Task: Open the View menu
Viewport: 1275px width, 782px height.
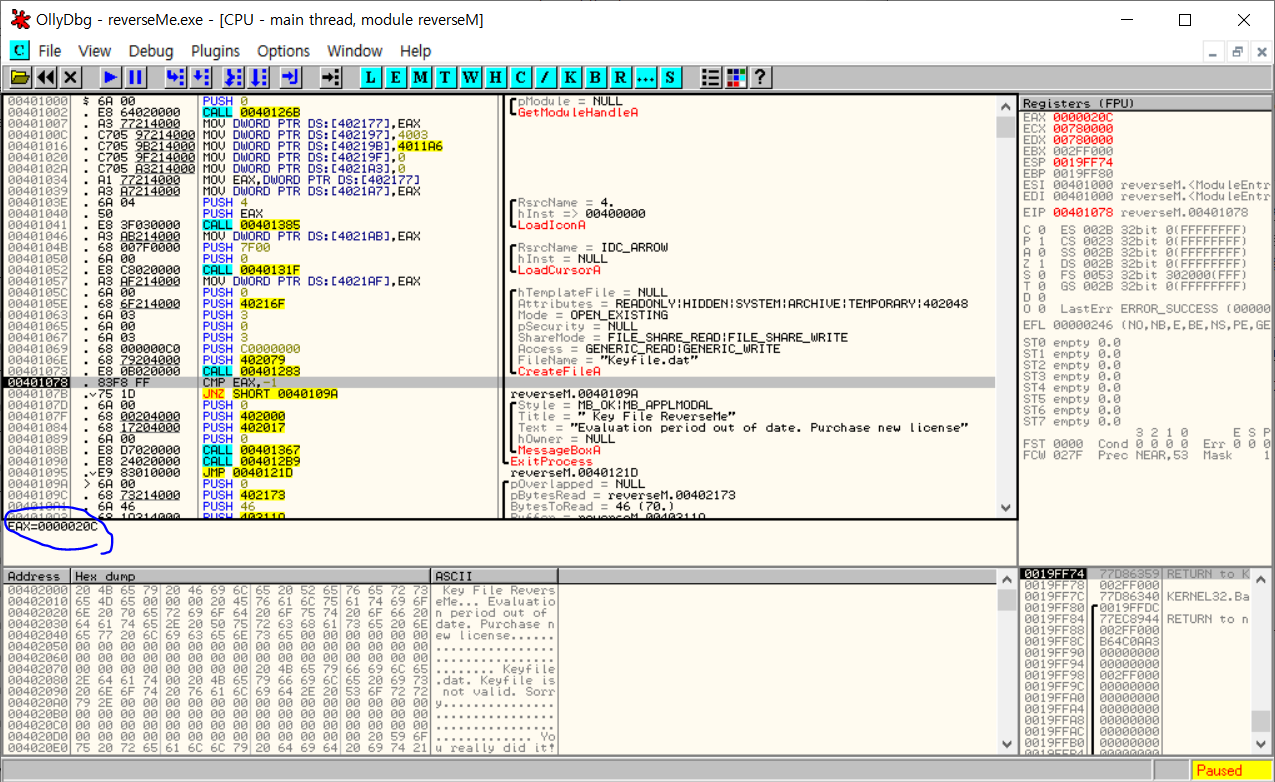Action: (95, 51)
